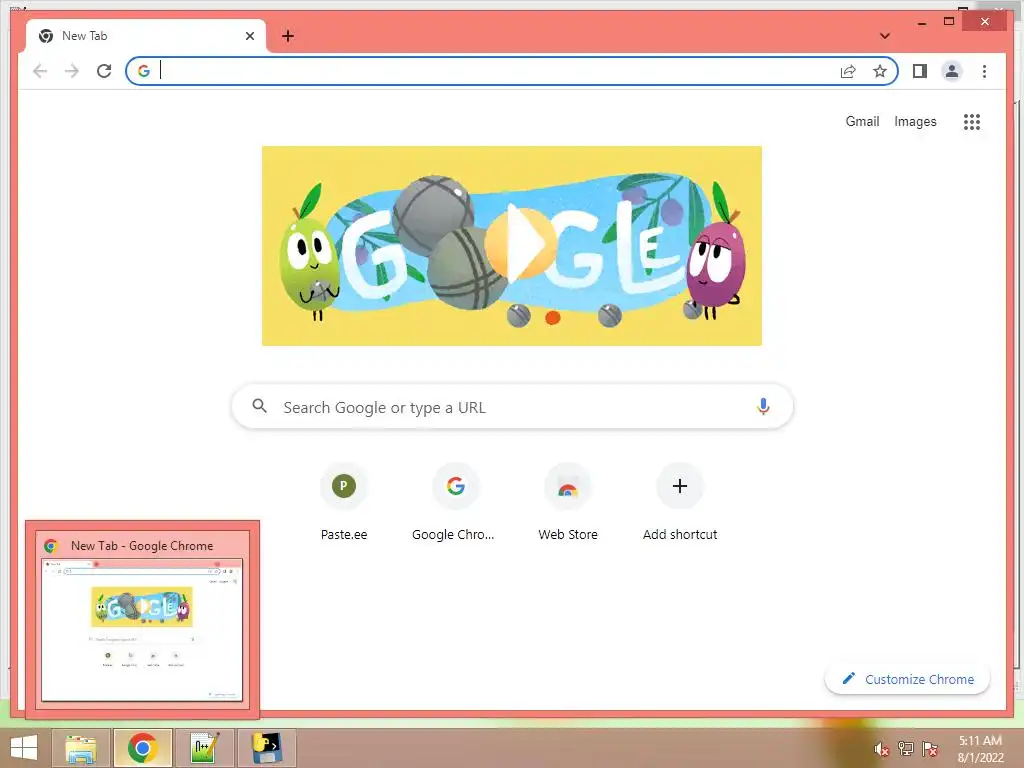This screenshot has height=768, width=1024.
Task: Expand the tab search chevron
Action: point(885,36)
